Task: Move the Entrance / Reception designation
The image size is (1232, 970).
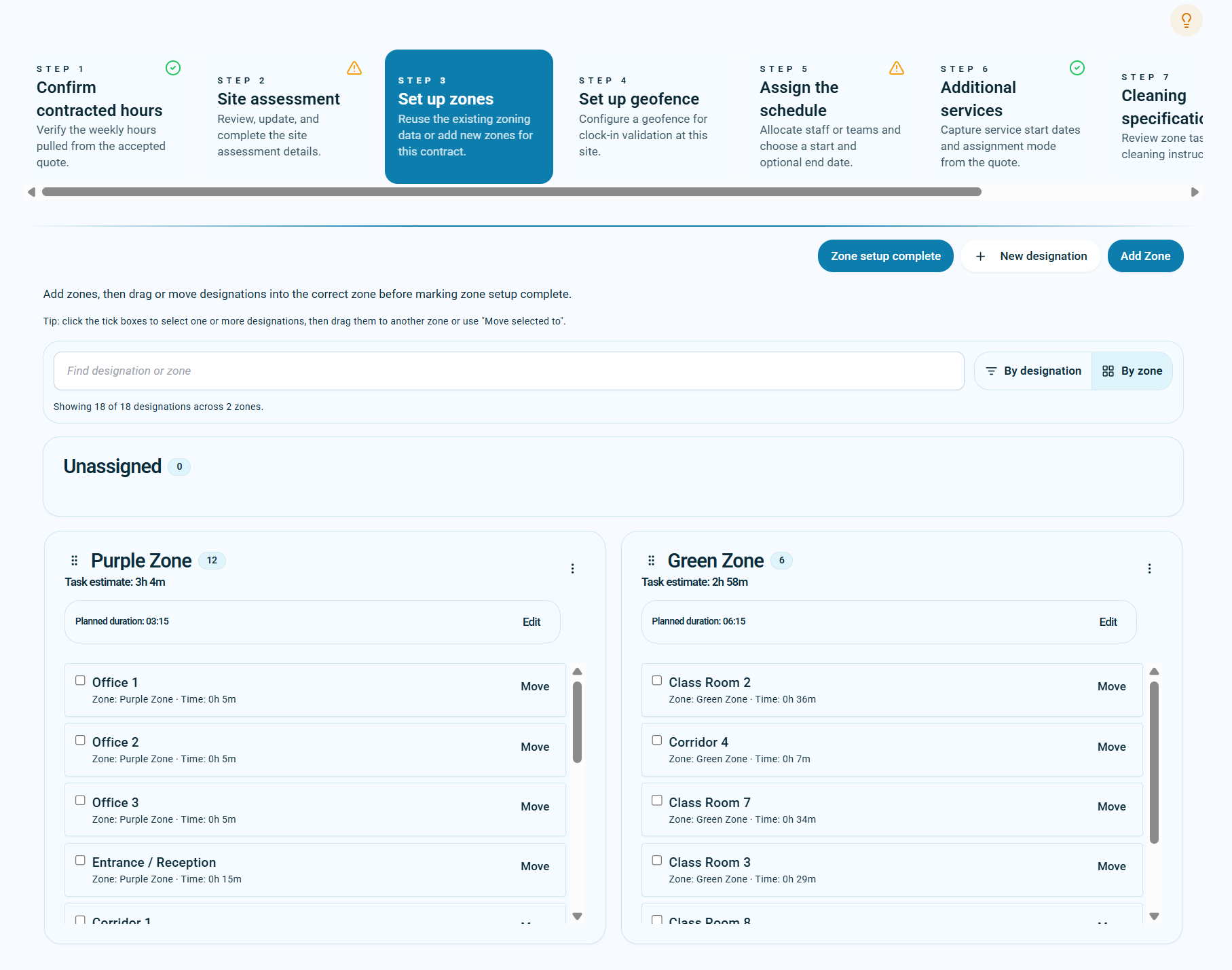Action: pos(535,866)
